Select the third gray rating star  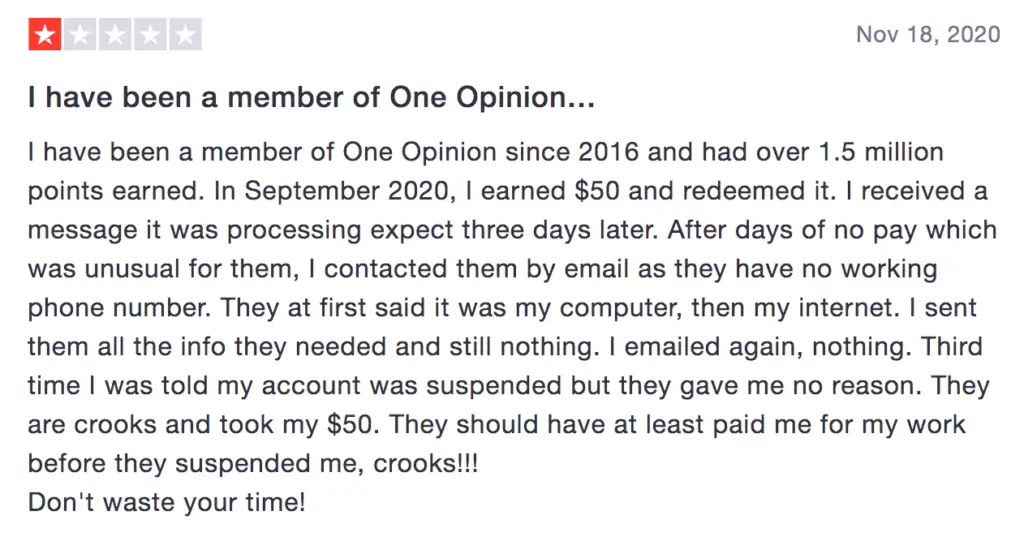[116, 35]
